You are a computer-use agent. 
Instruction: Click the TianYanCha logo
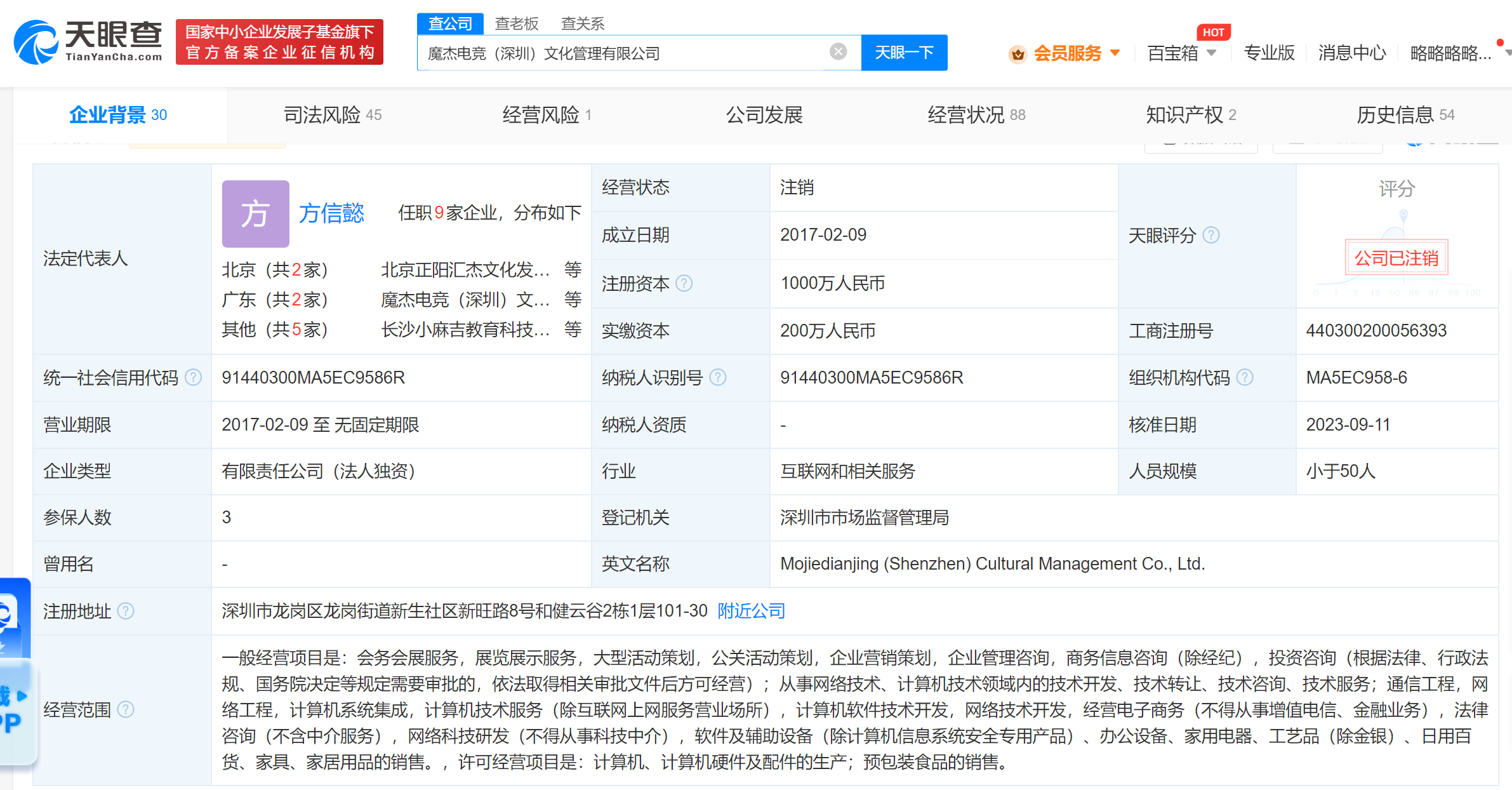pos(88,42)
